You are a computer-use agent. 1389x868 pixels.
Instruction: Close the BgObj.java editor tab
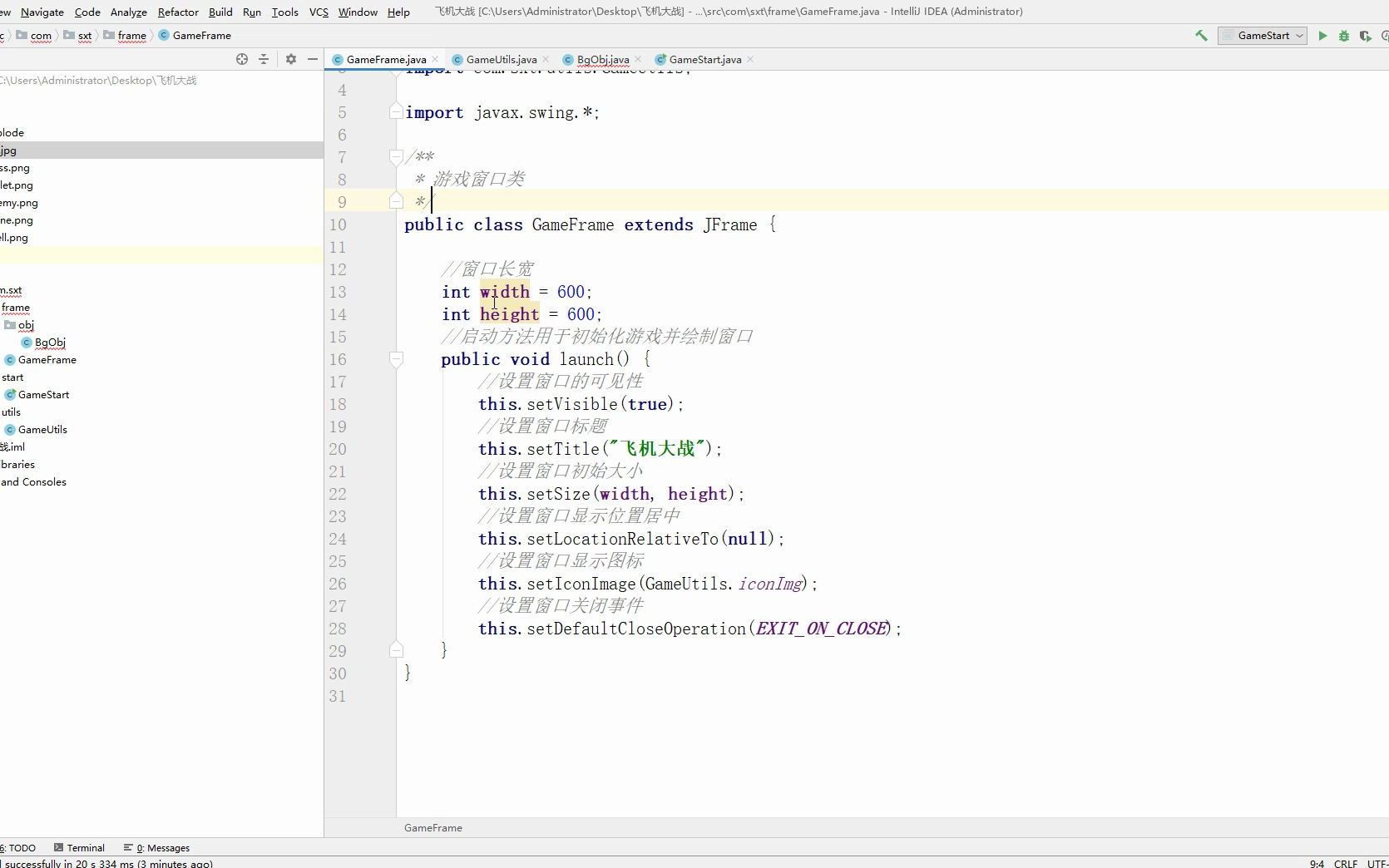tap(638, 60)
